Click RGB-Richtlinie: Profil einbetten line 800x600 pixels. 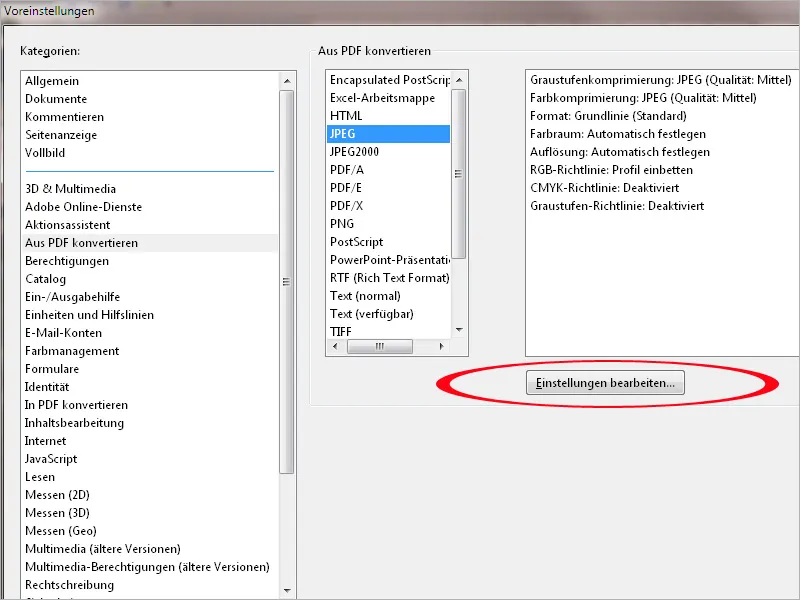click(x=611, y=169)
